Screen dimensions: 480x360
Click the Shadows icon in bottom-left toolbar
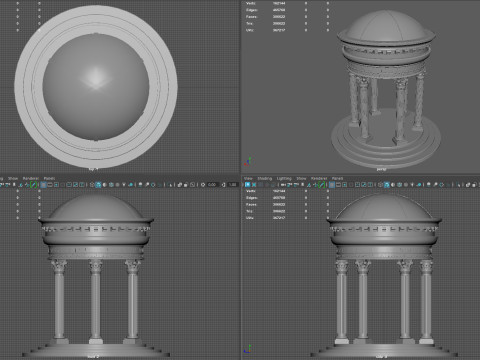[x=130, y=185]
